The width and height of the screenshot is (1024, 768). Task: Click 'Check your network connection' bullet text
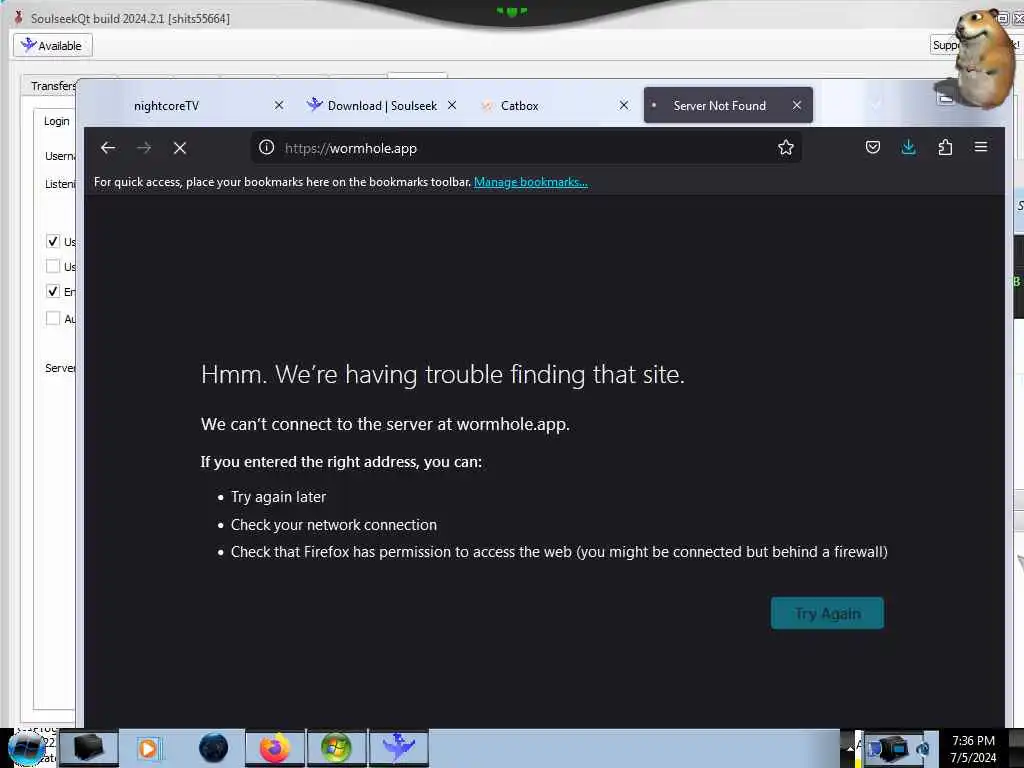(334, 525)
